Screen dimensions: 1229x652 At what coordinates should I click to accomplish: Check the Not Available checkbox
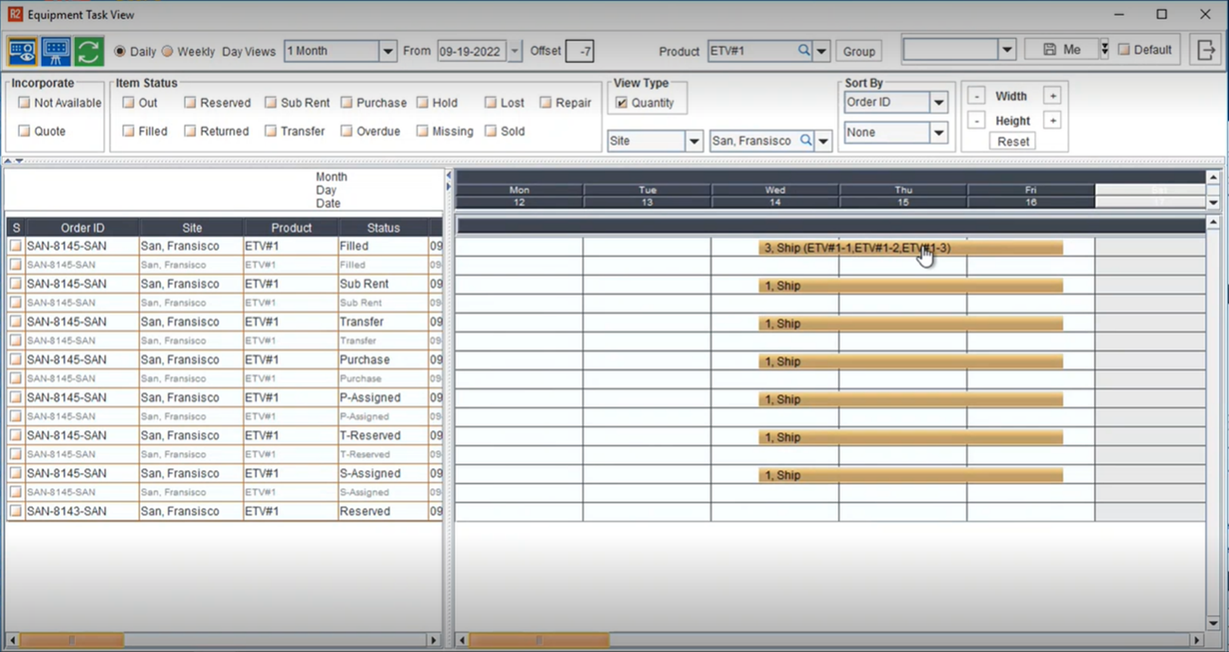pyautogui.click(x=24, y=103)
